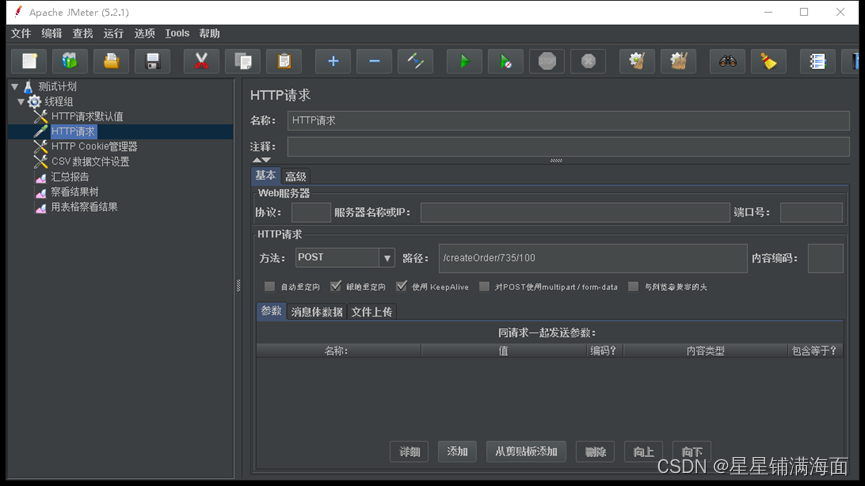Image resolution: width=865 pixels, height=486 pixels.
Task: Toggle the 自动重定向 checkbox
Action: click(x=269, y=286)
